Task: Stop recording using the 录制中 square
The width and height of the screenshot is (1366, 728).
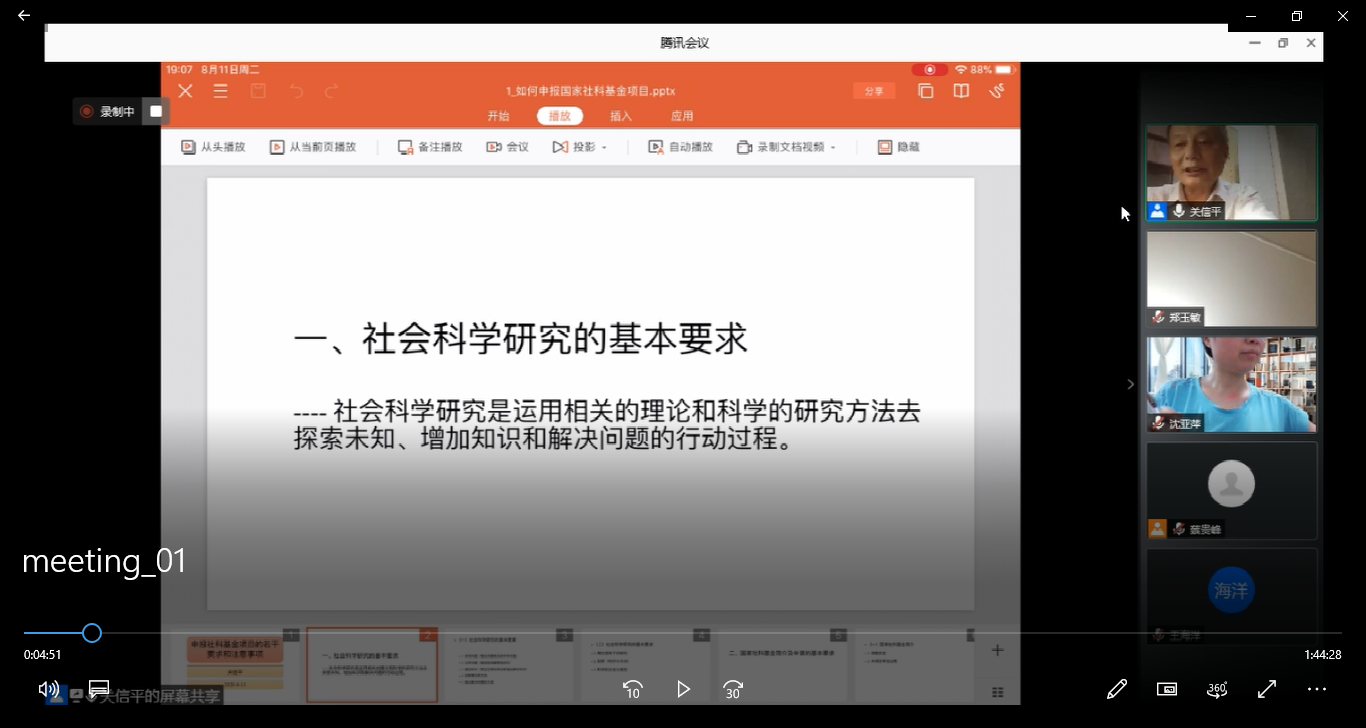Action: click(x=156, y=112)
